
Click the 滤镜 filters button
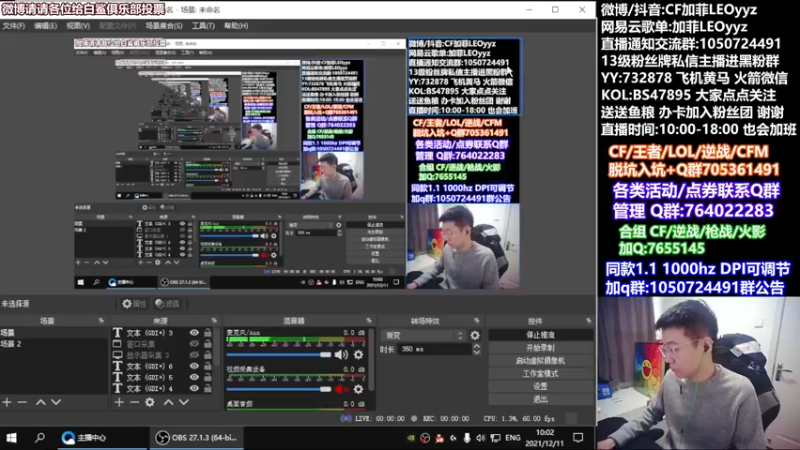(x=167, y=304)
